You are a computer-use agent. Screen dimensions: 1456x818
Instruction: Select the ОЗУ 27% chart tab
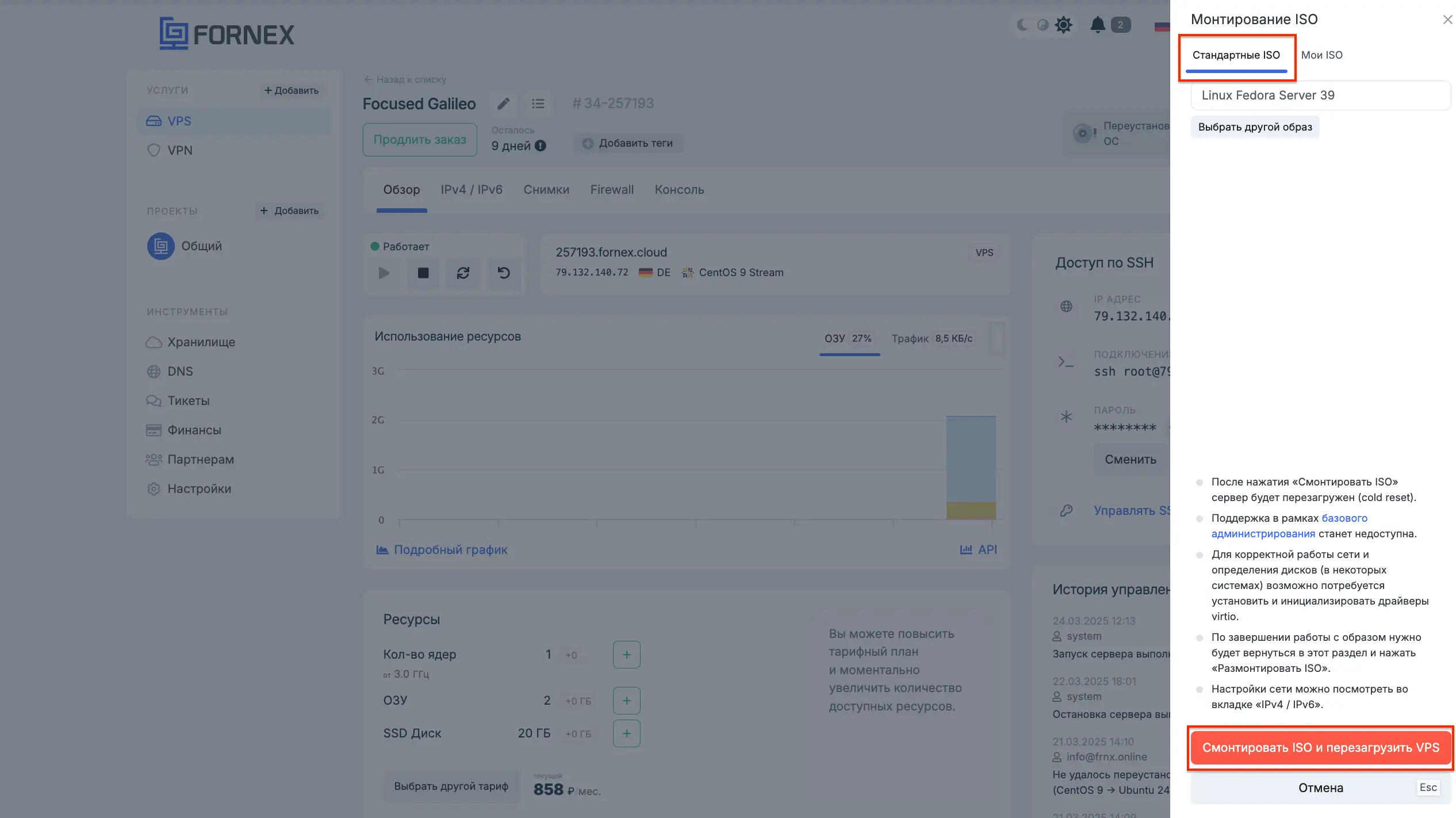[x=849, y=339]
